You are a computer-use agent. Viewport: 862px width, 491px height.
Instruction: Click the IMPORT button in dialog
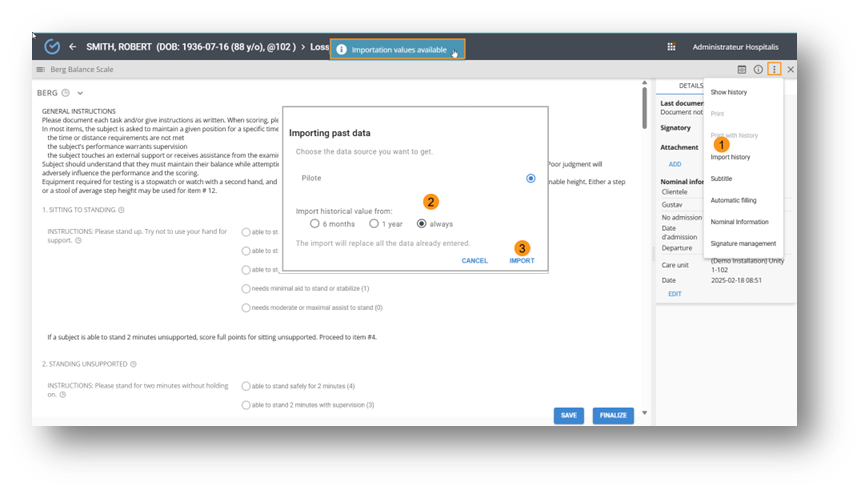(521, 261)
